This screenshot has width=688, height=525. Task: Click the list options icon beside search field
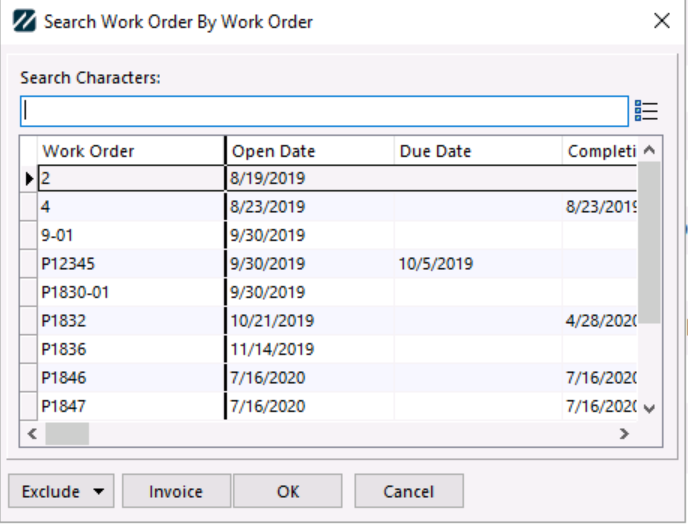646,111
